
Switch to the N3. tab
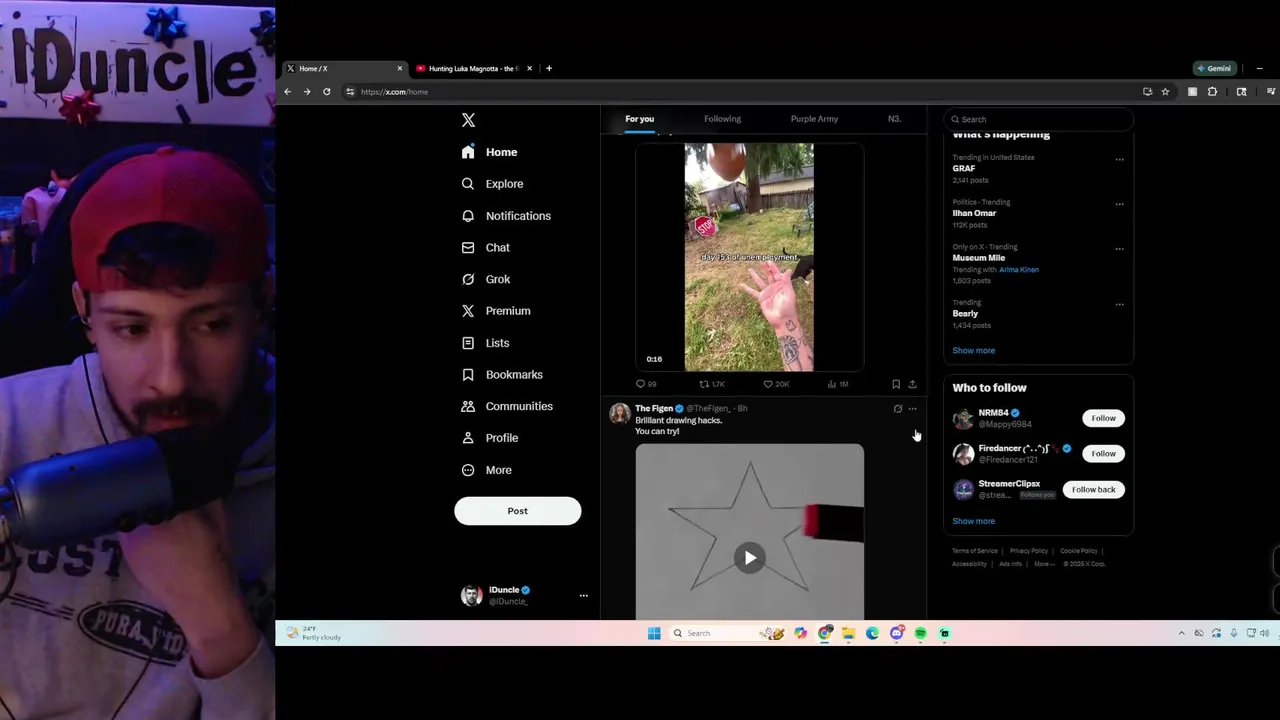point(894,119)
